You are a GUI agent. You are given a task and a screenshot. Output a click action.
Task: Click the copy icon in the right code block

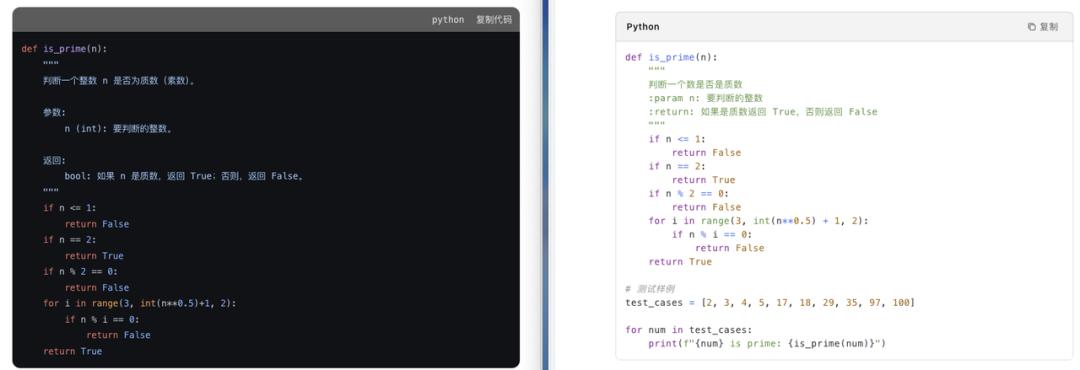(x=1031, y=27)
